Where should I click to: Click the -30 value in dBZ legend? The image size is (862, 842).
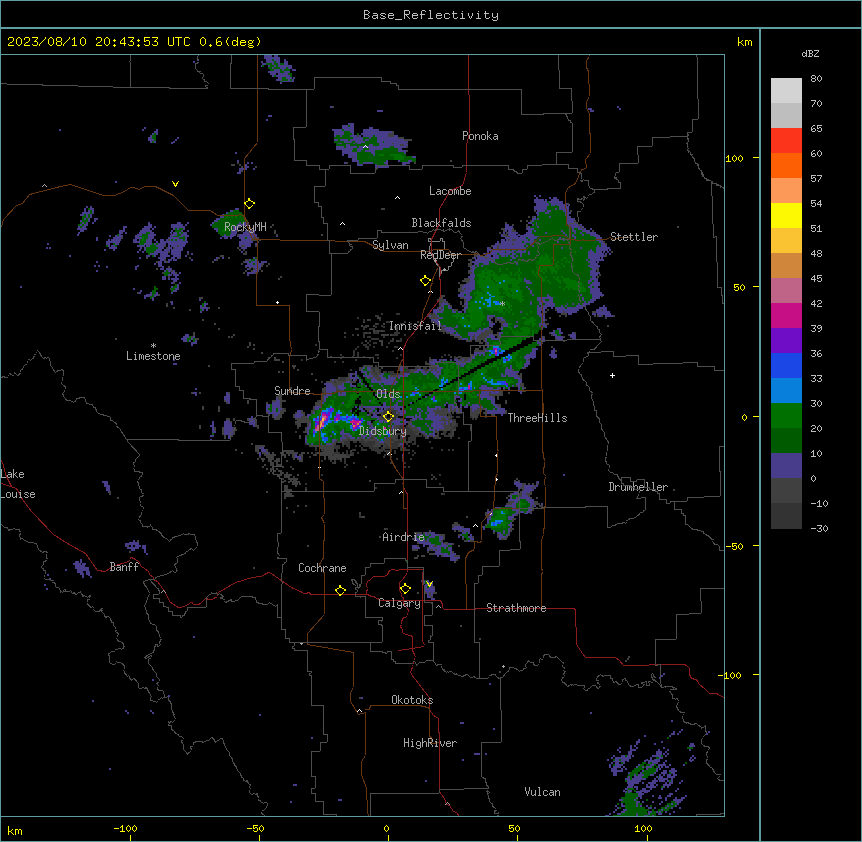(x=819, y=529)
